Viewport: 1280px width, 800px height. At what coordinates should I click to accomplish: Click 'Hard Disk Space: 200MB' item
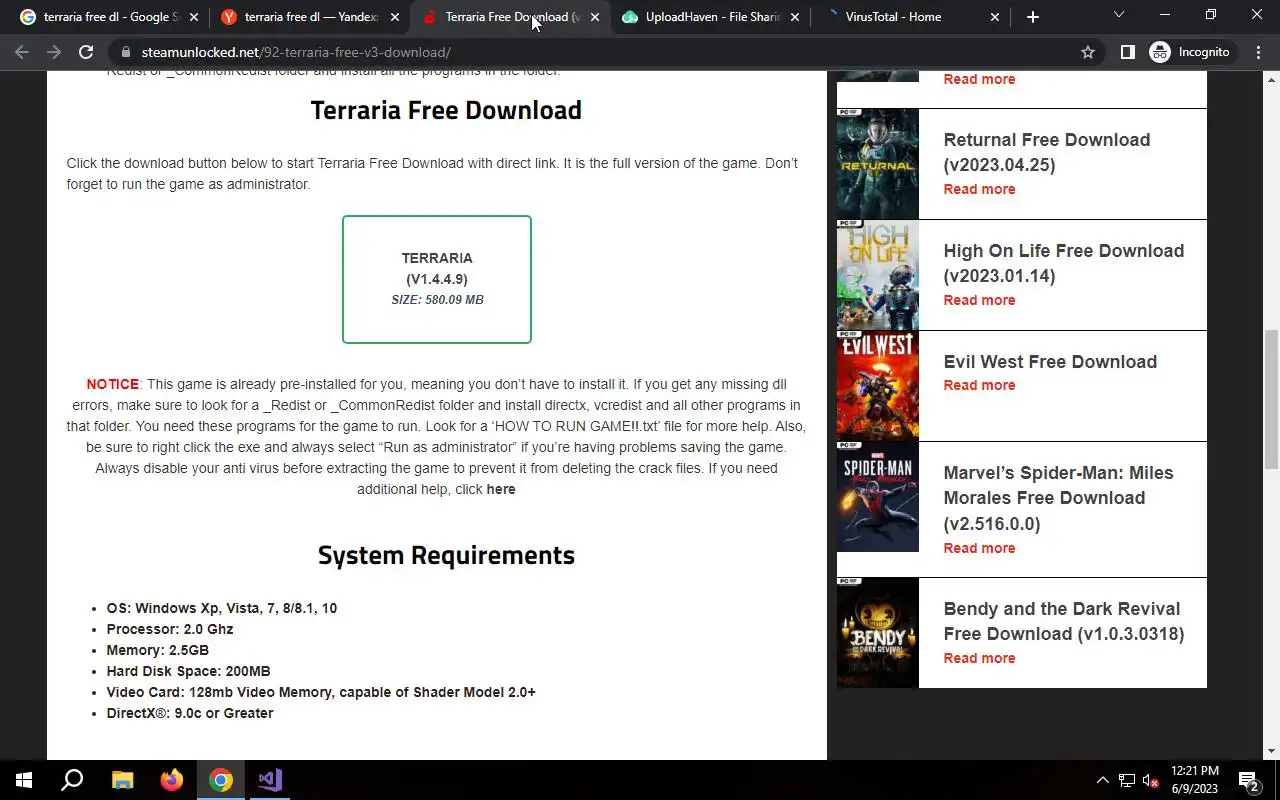[x=189, y=671]
